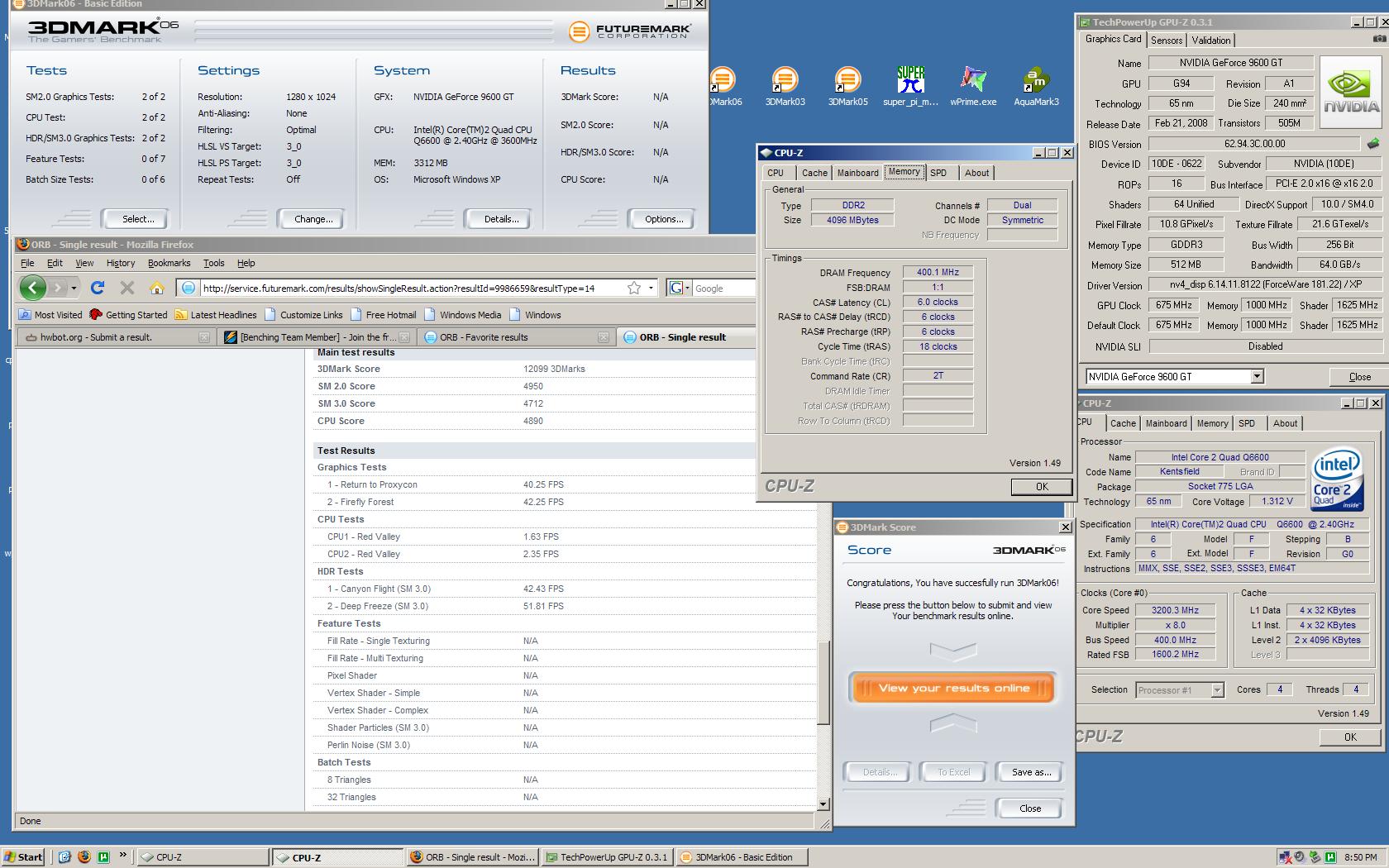Click the Firefox page vertical scrollbar thumb
This screenshot has height=868, width=1389.
(x=823, y=683)
